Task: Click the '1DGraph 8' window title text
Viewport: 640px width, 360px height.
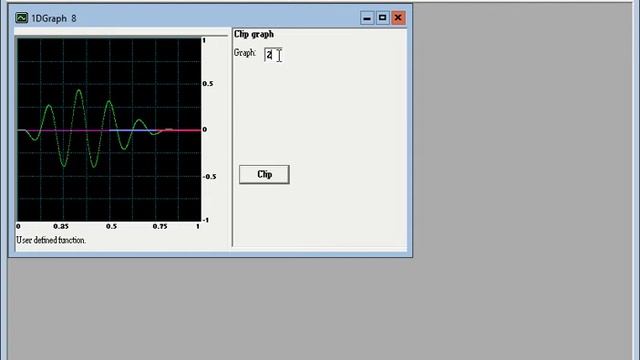Action: pos(54,18)
